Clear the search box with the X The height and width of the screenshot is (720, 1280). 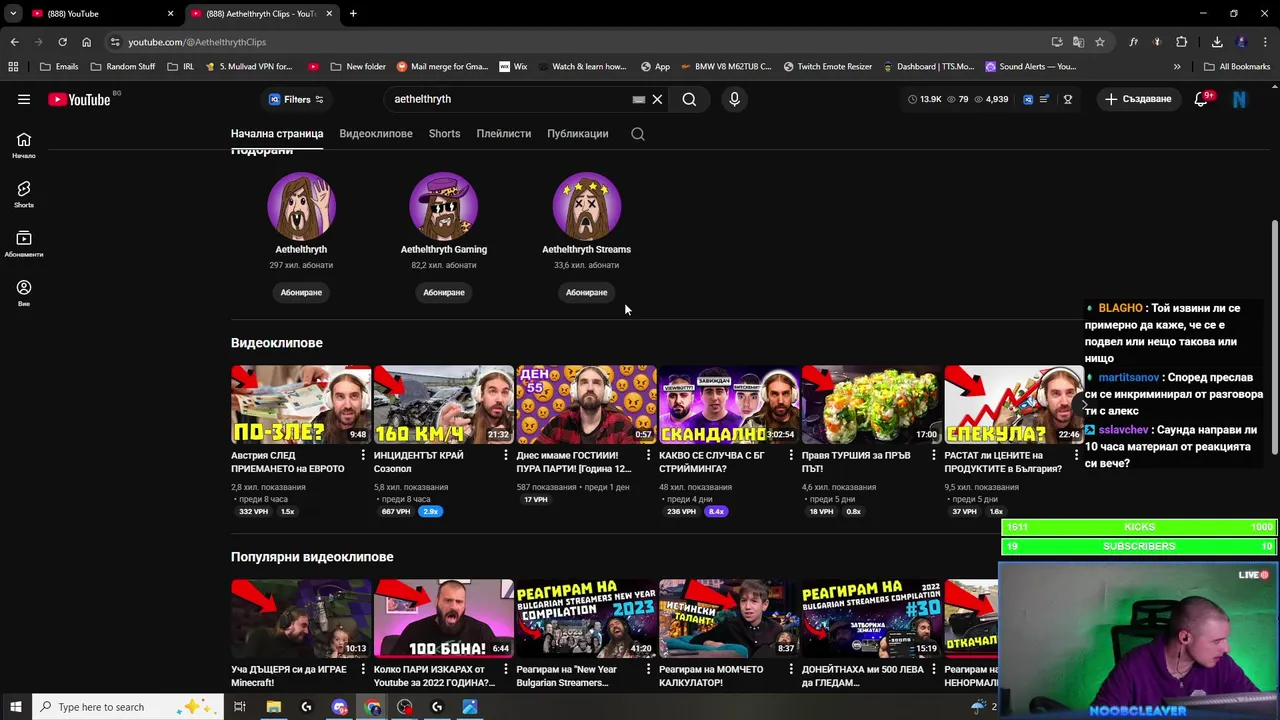click(x=657, y=99)
